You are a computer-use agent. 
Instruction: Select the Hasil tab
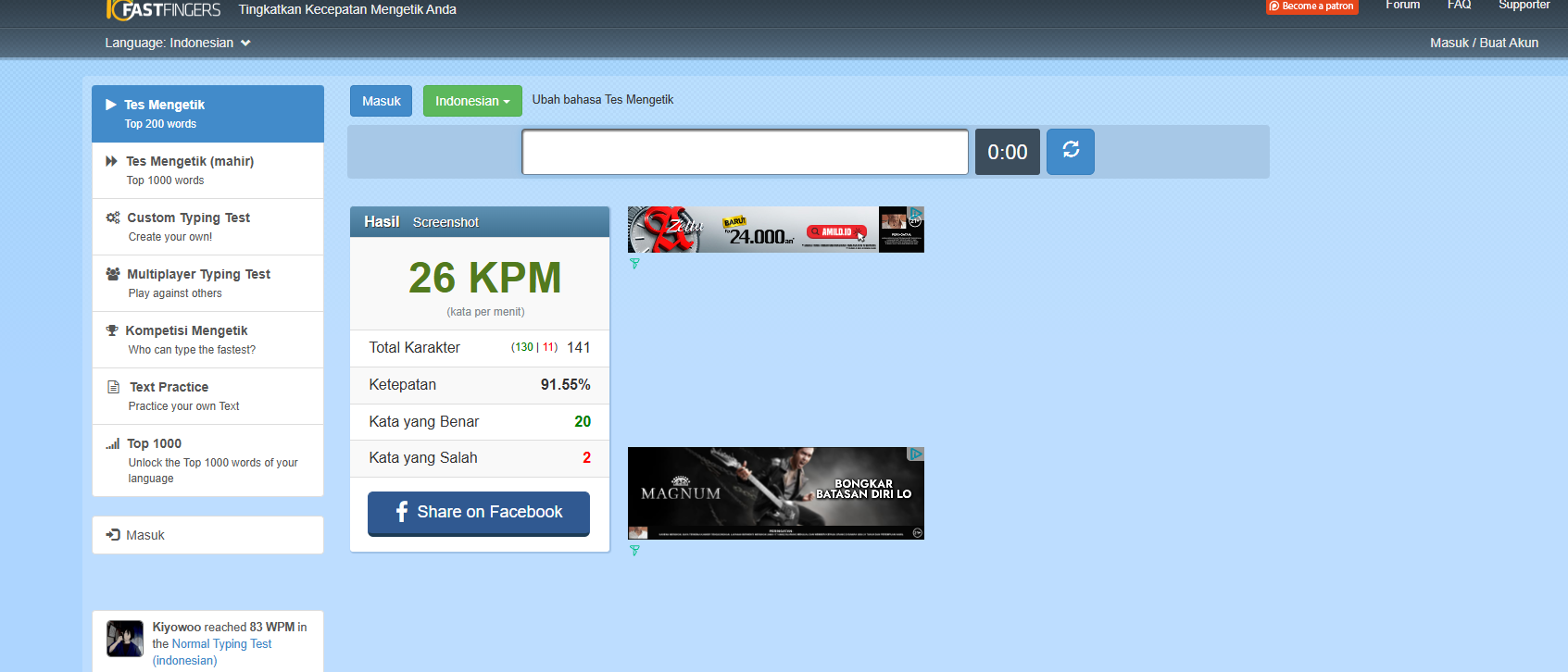tap(382, 222)
